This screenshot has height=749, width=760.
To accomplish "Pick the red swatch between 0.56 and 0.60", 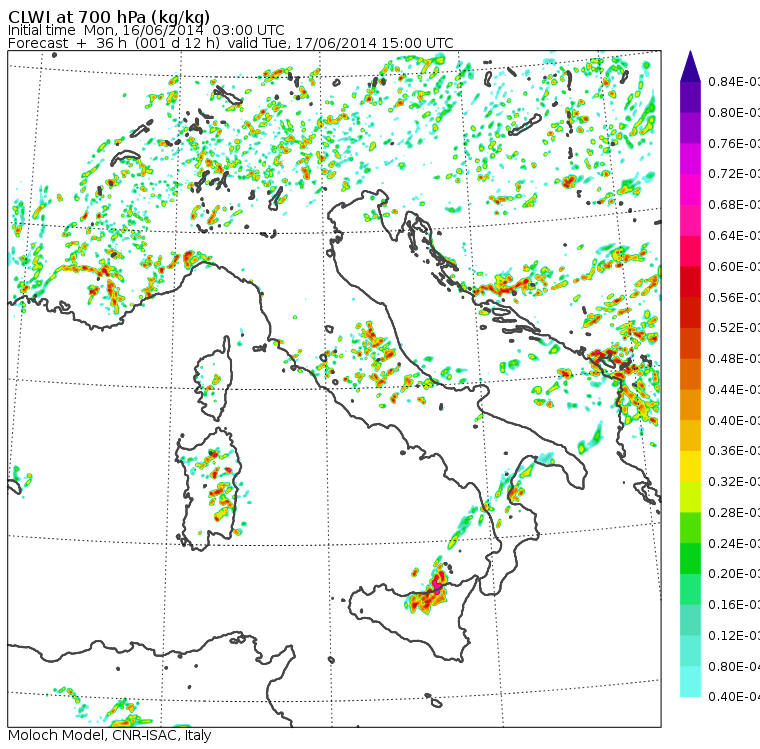I will (690, 282).
